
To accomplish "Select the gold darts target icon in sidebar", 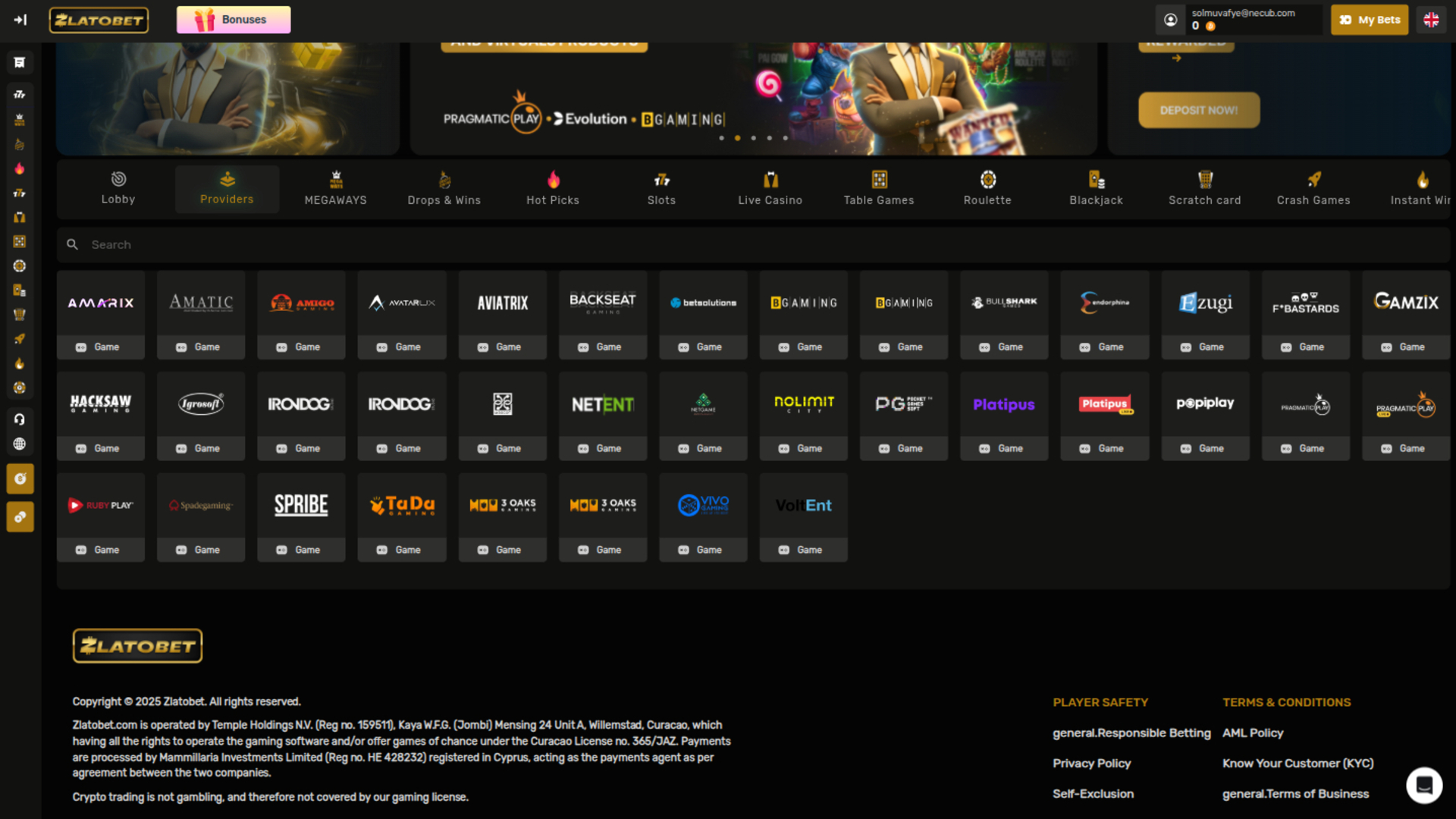I will [20, 479].
